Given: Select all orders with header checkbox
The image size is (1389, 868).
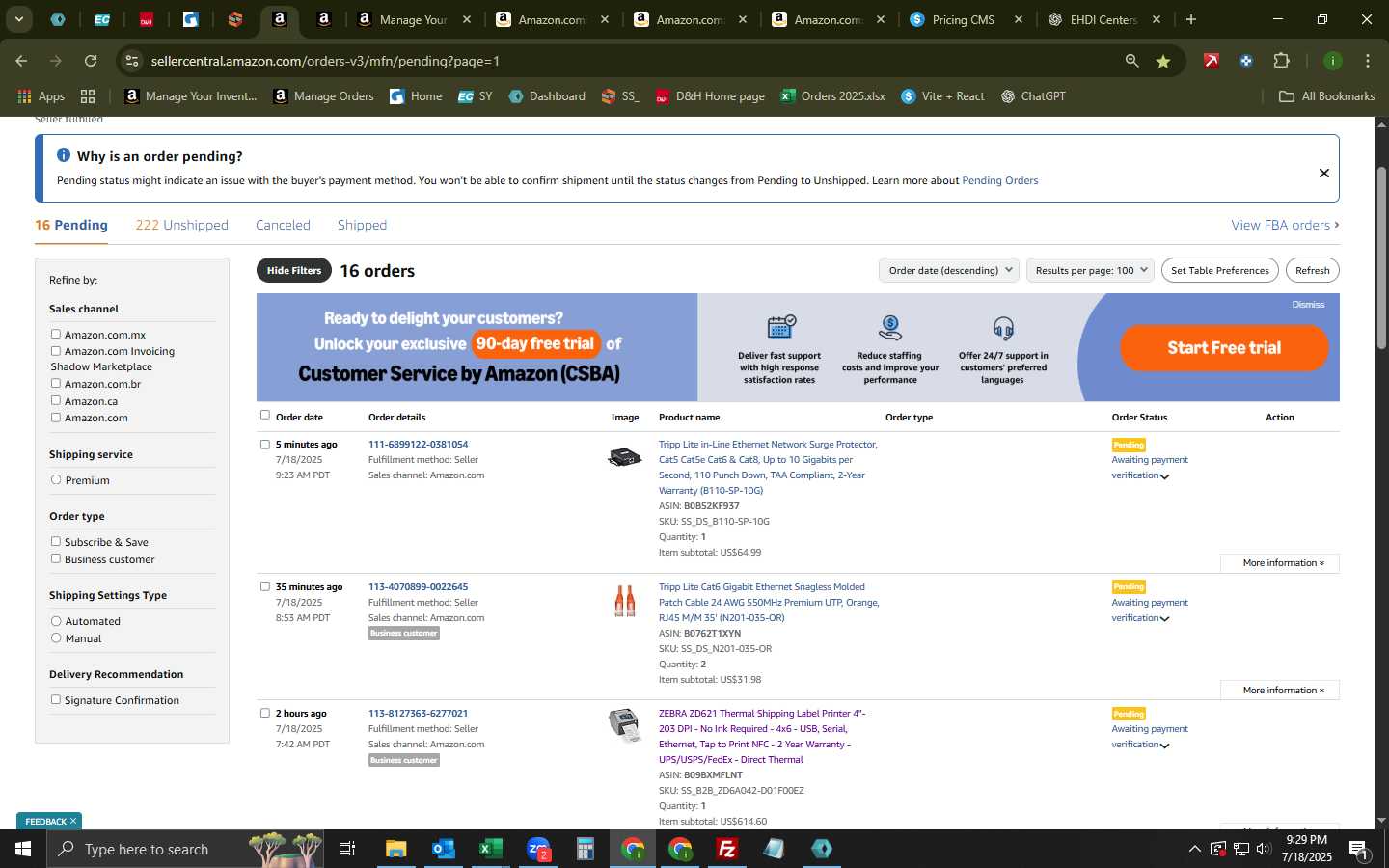Looking at the screenshot, I should (265, 415).
